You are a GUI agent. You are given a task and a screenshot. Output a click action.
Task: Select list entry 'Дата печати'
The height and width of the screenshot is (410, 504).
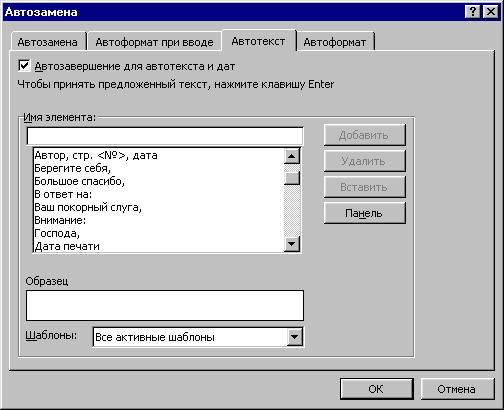(x=159, y=246)
